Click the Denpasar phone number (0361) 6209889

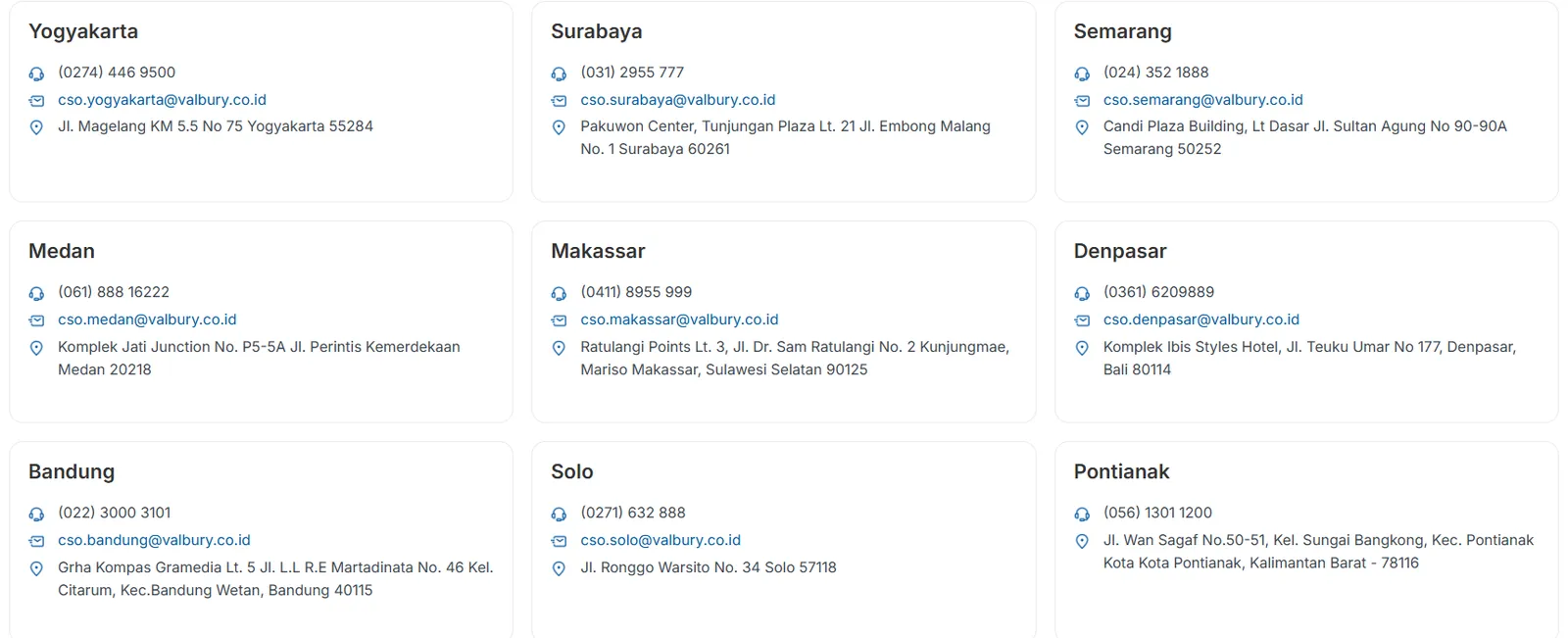(1158, 292)
